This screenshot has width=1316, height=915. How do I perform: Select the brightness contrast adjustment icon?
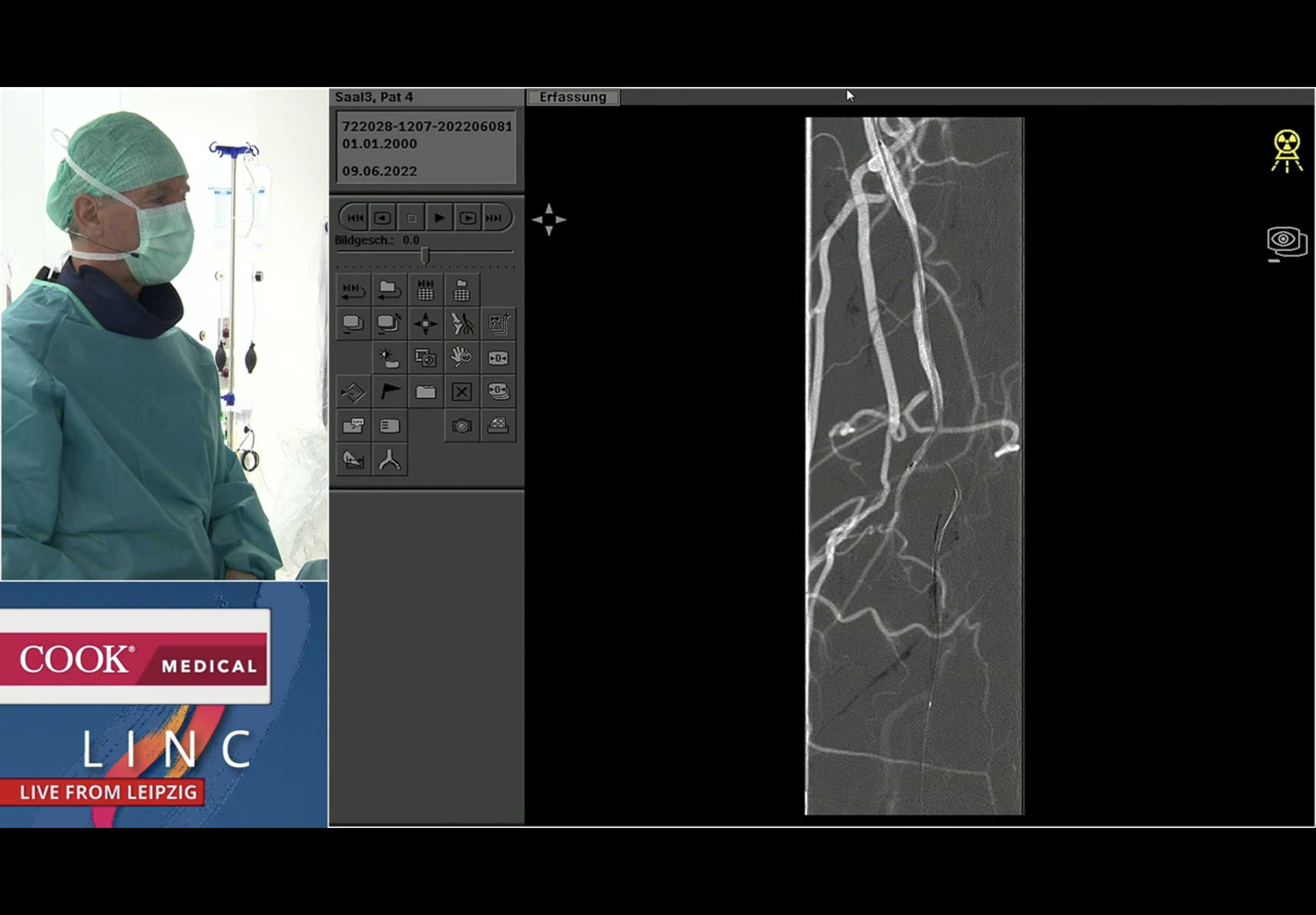[390, 358]
